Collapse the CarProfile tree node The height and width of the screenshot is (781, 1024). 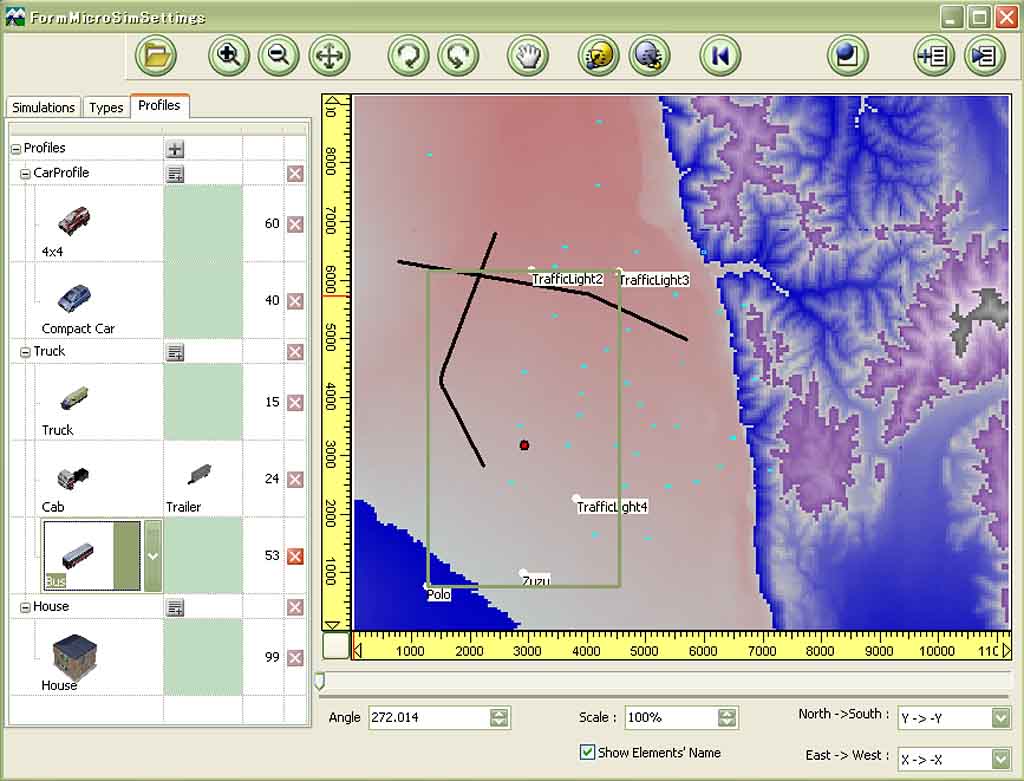tap(25, 174)
